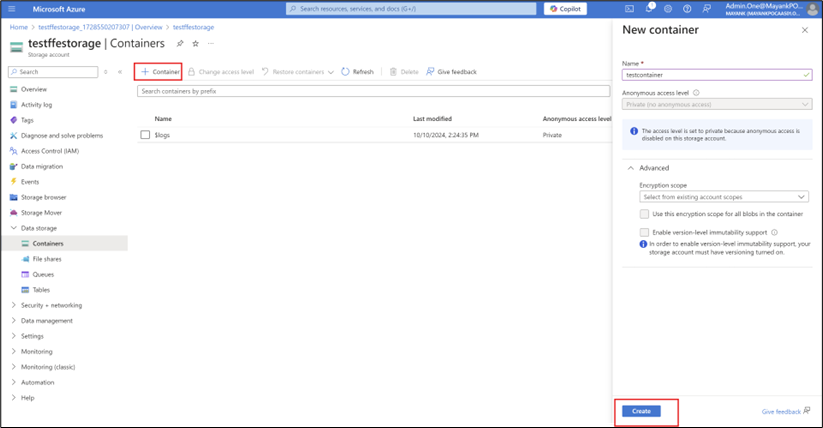Expand Security + networking section

point(14,305)
